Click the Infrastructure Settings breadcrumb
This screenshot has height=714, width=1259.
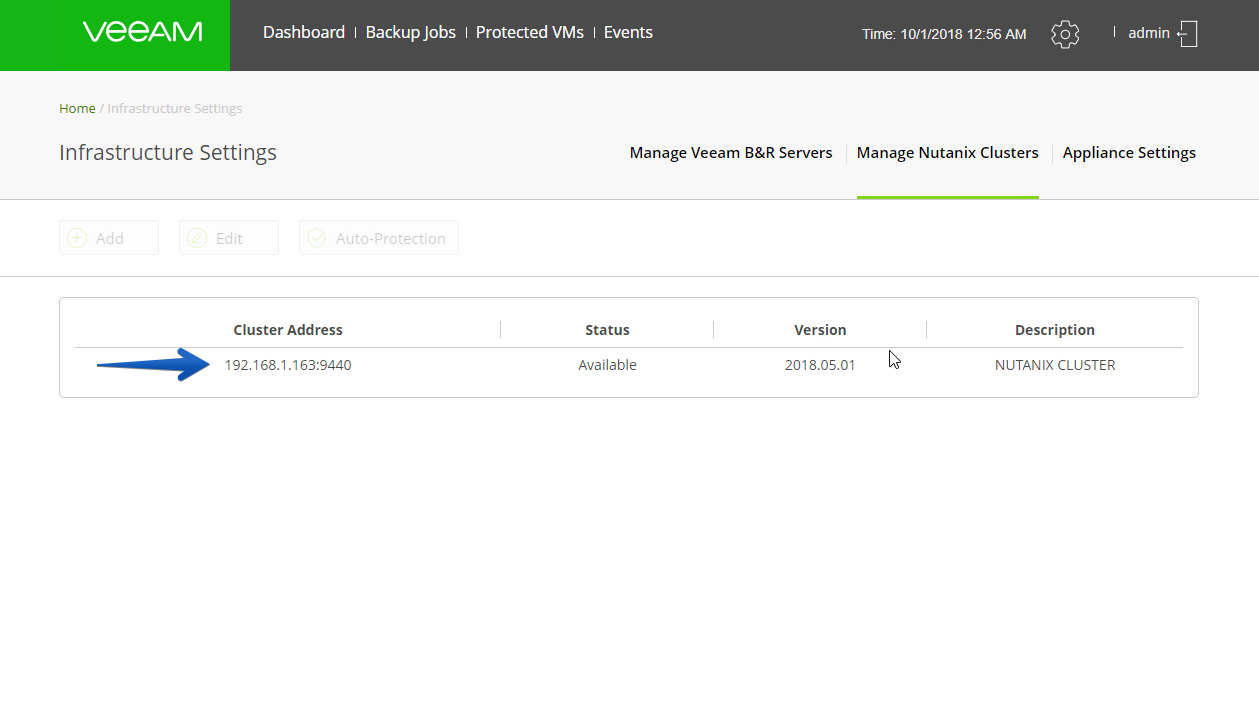pyautogui.click(x=175, y=108)
